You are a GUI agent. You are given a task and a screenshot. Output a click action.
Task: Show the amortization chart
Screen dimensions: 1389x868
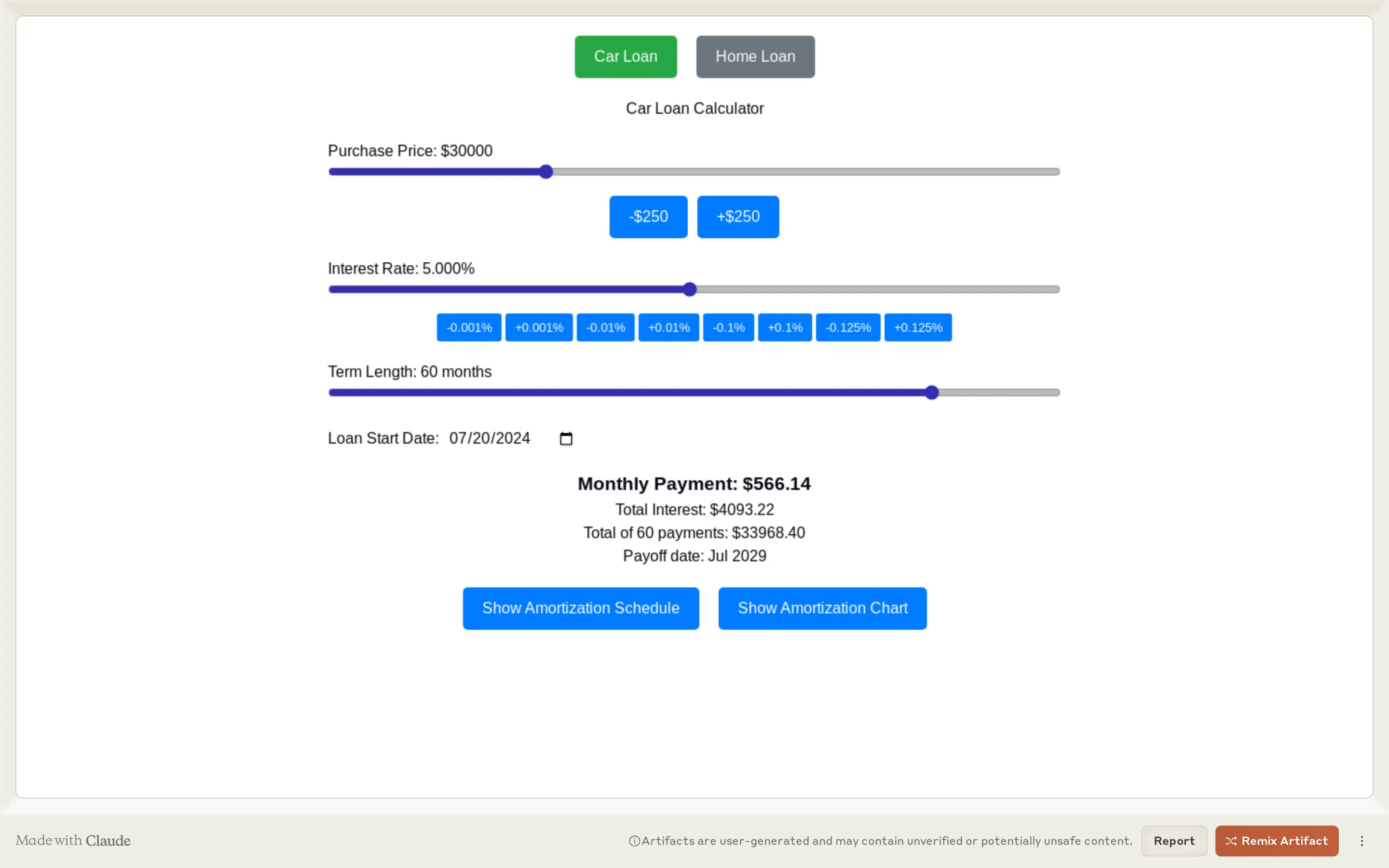822,608
